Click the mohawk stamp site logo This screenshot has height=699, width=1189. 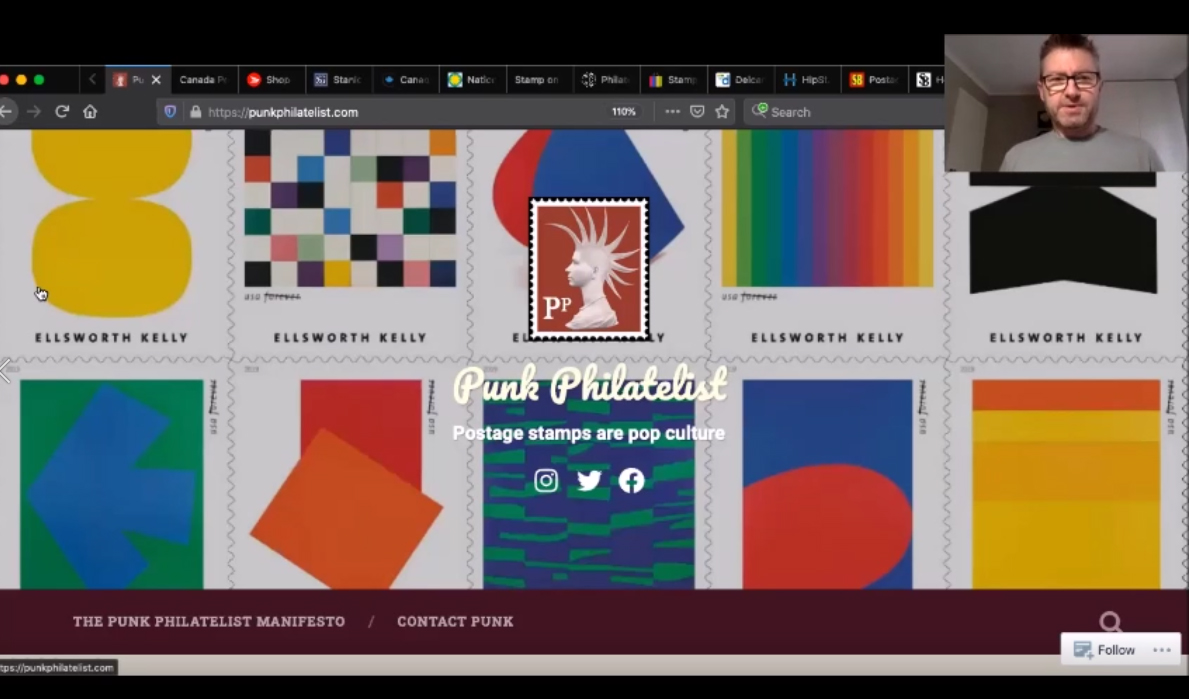589,268
